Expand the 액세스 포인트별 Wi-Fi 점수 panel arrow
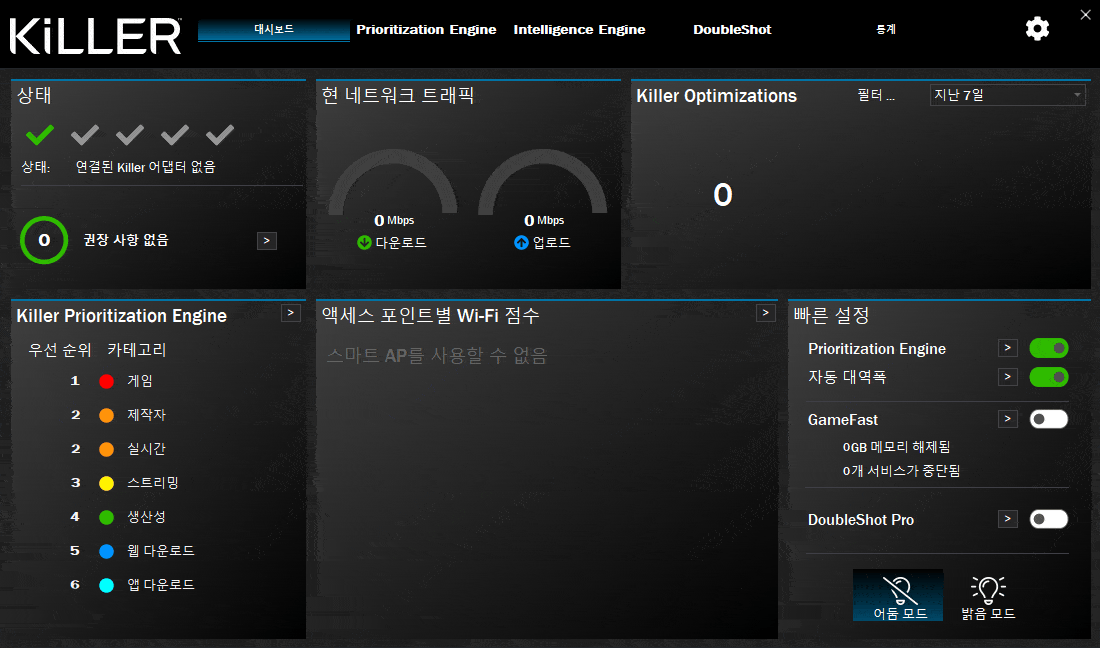 click(x=766, y=313)
